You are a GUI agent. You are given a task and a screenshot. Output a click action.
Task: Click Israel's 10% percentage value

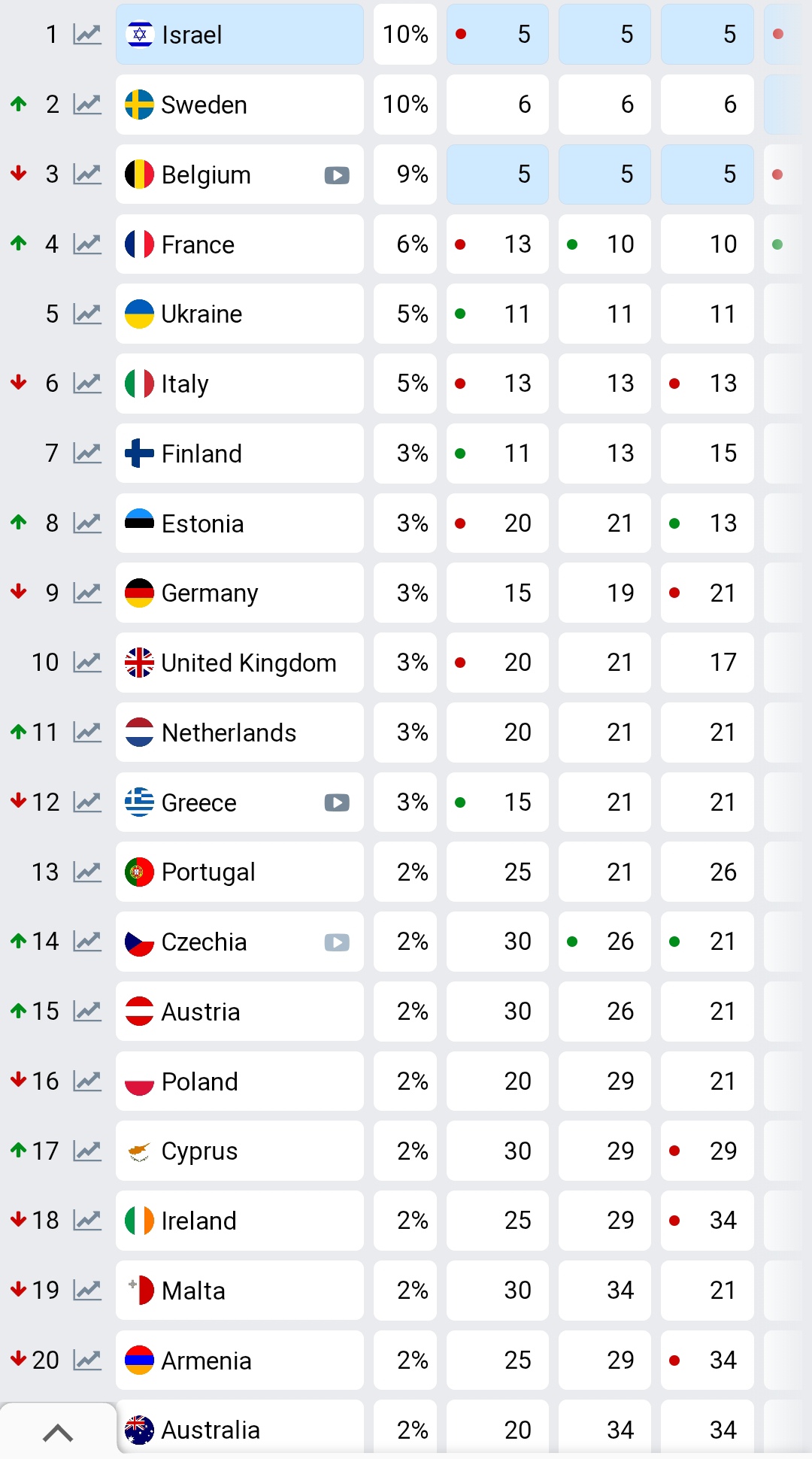coord(404,35)
